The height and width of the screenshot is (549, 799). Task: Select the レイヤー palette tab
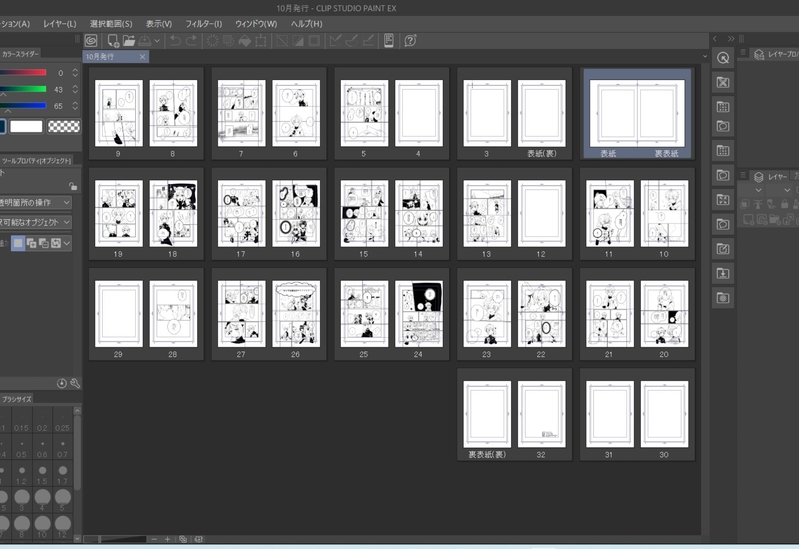[x=773, y=176]
